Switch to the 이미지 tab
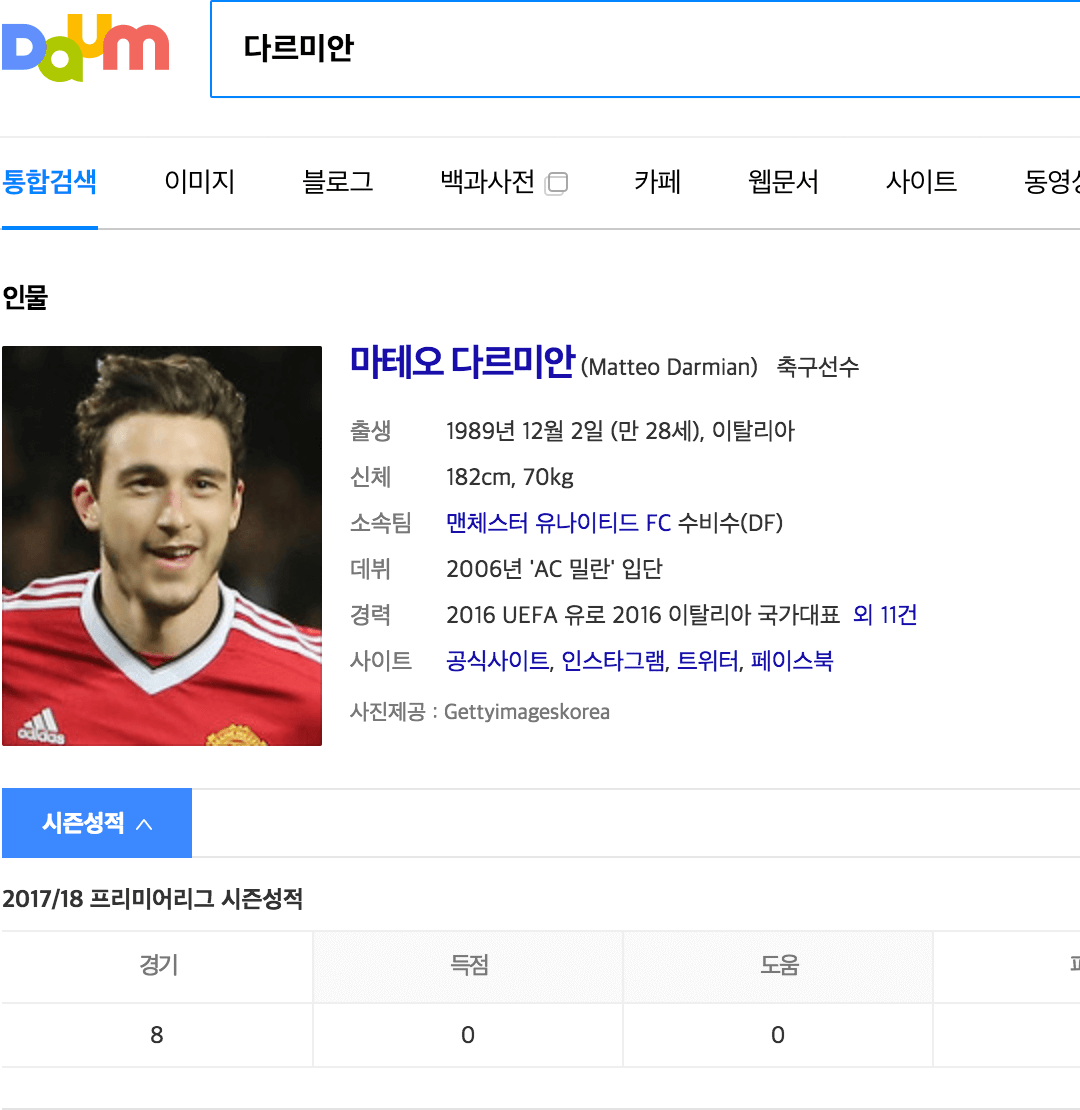 (200, 182)
